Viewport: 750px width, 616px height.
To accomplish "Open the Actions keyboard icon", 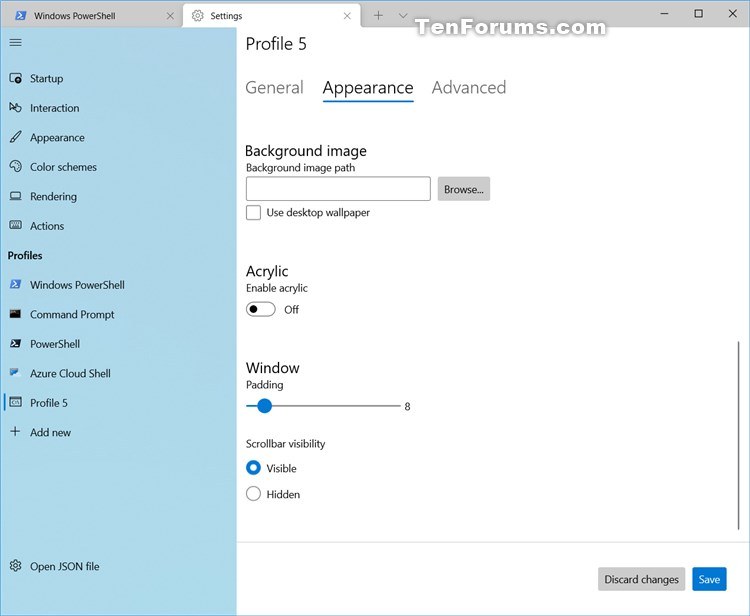I will [15, 225].
